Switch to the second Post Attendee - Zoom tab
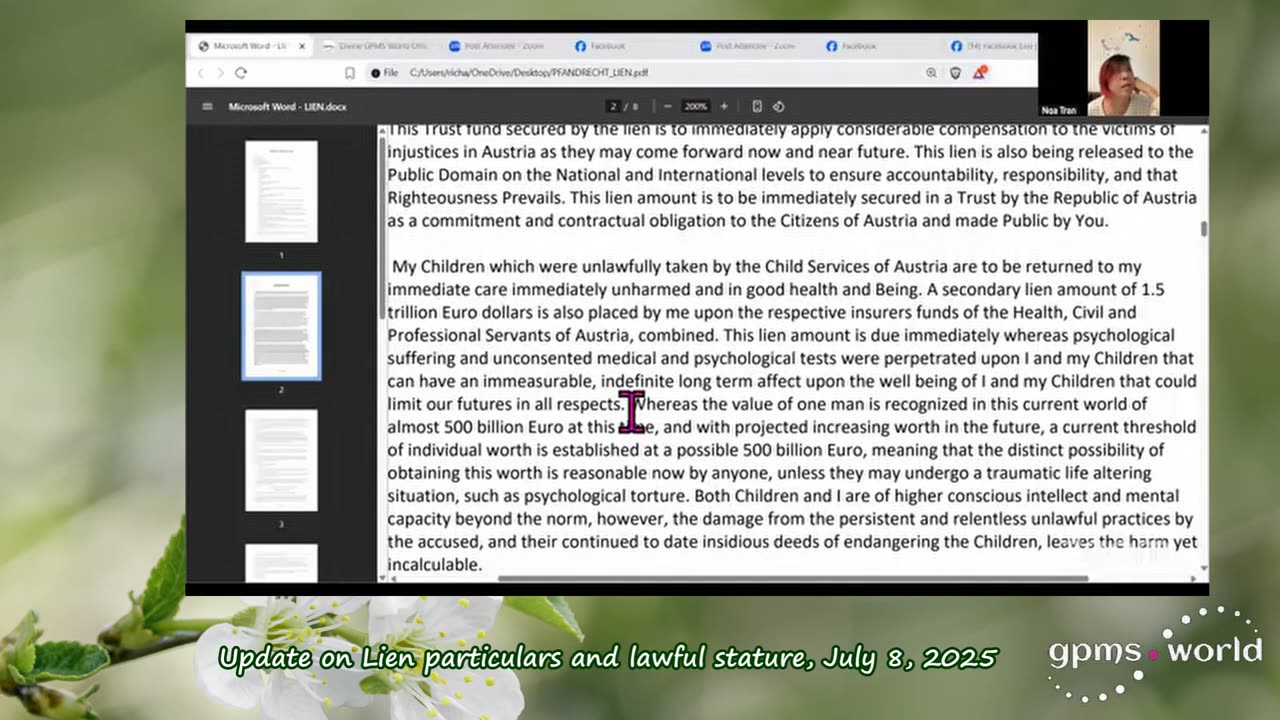Viewport: 1280px width, 720px height. (748, 46)
